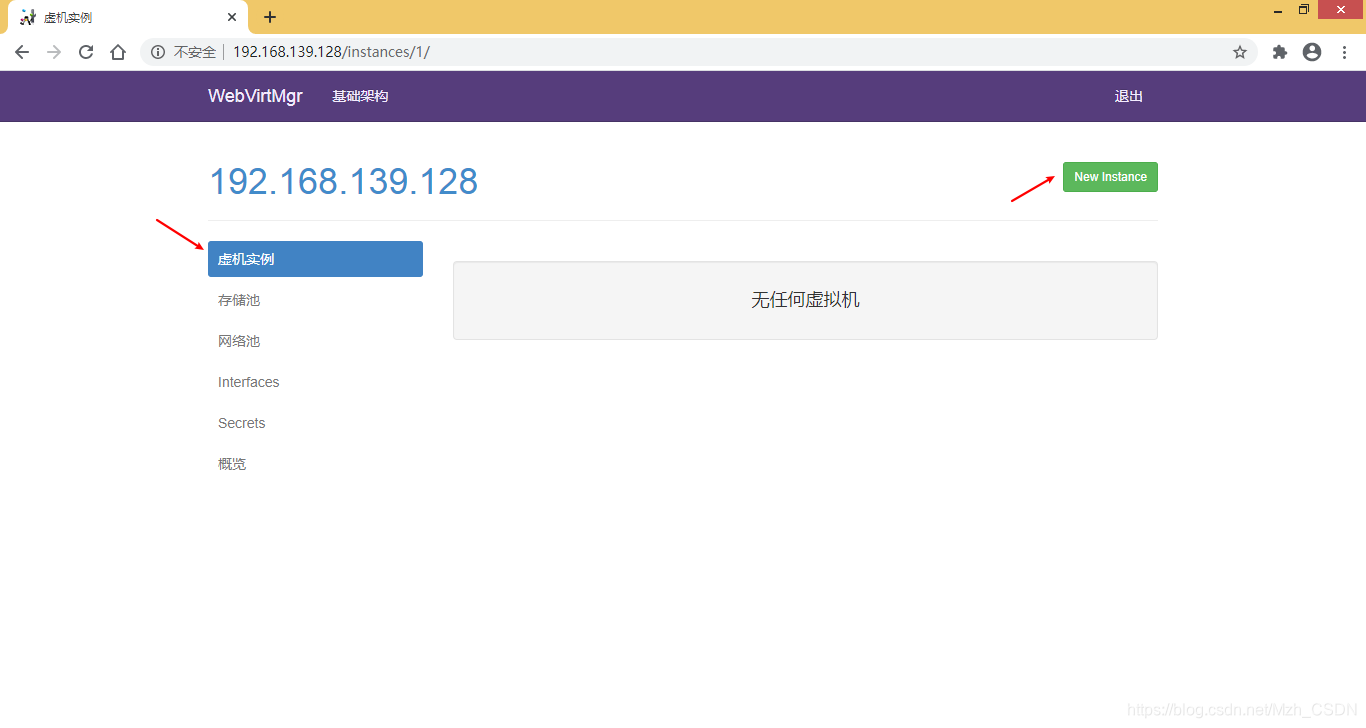Open the extensions puzzle icon
Image resolution: width=1366 pixels, height=728 pixels.
pyautogui.click(x=1280, y=52)
